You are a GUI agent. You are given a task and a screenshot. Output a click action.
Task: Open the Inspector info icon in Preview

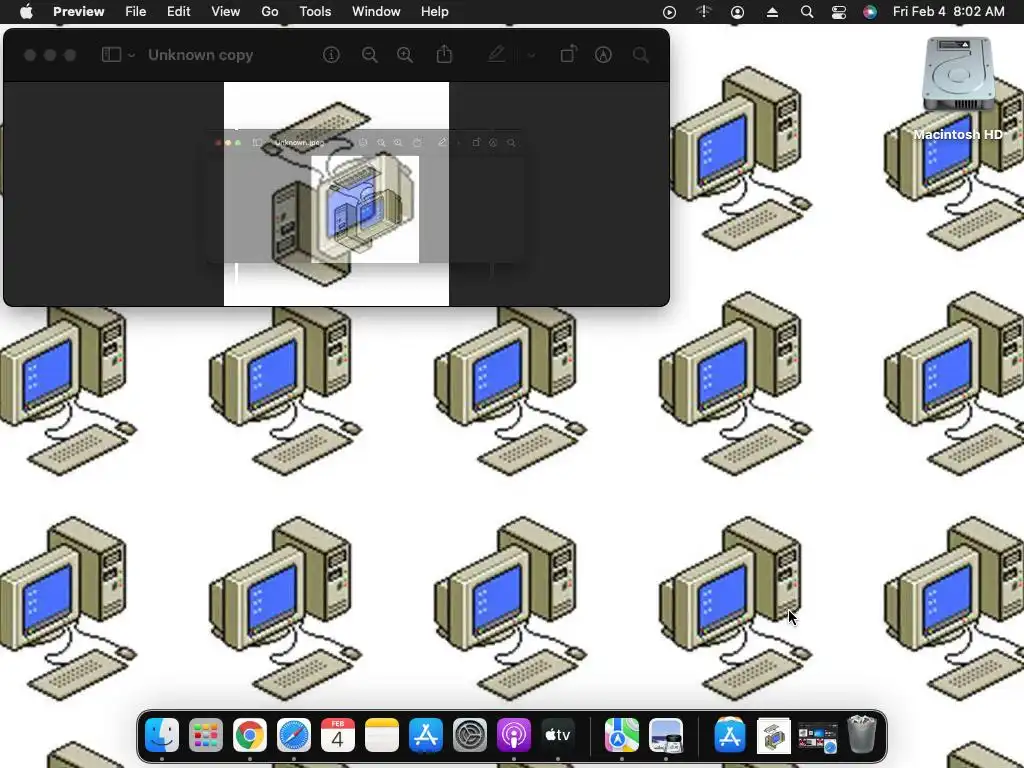[x=331, y=55]
